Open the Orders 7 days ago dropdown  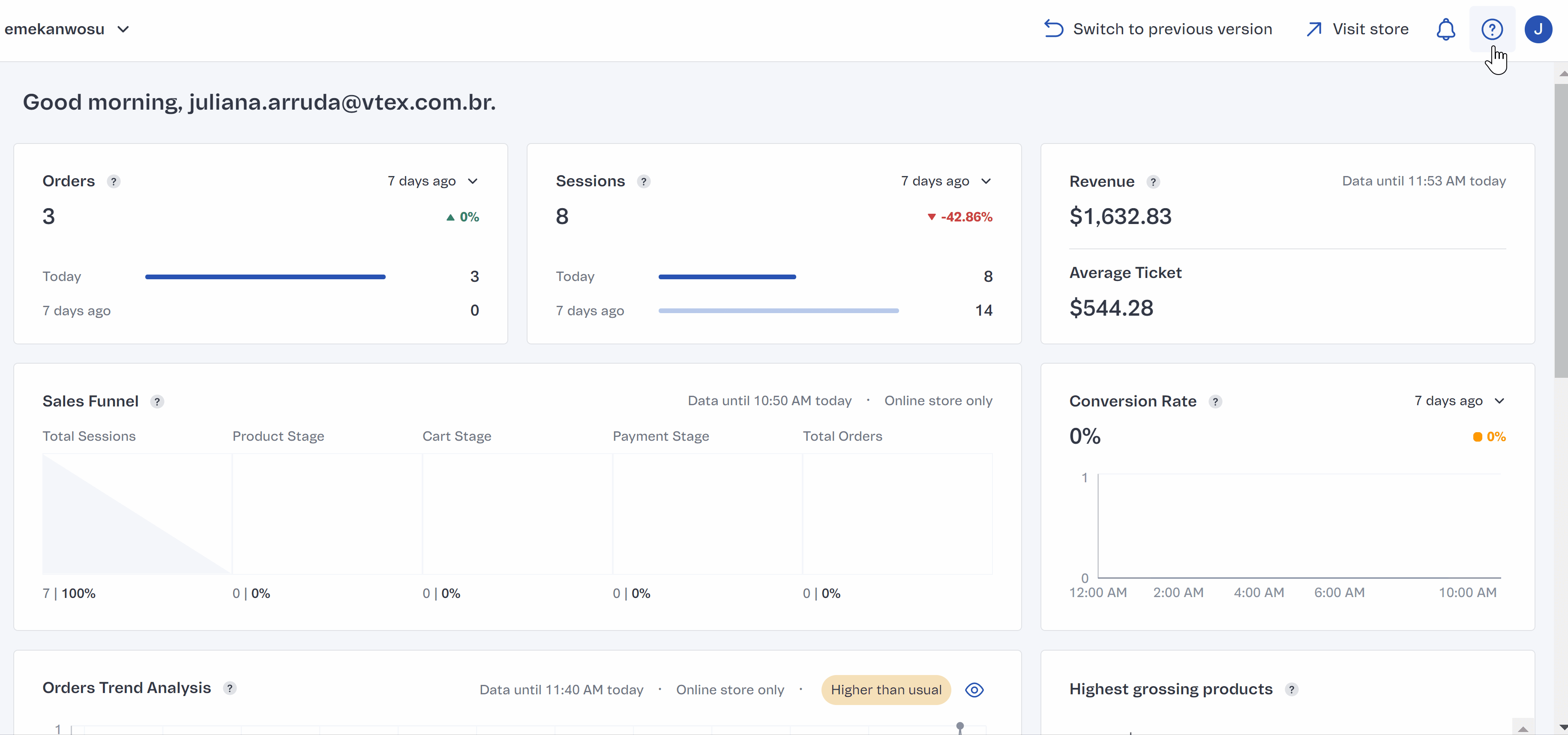click(x=432, y=181)
